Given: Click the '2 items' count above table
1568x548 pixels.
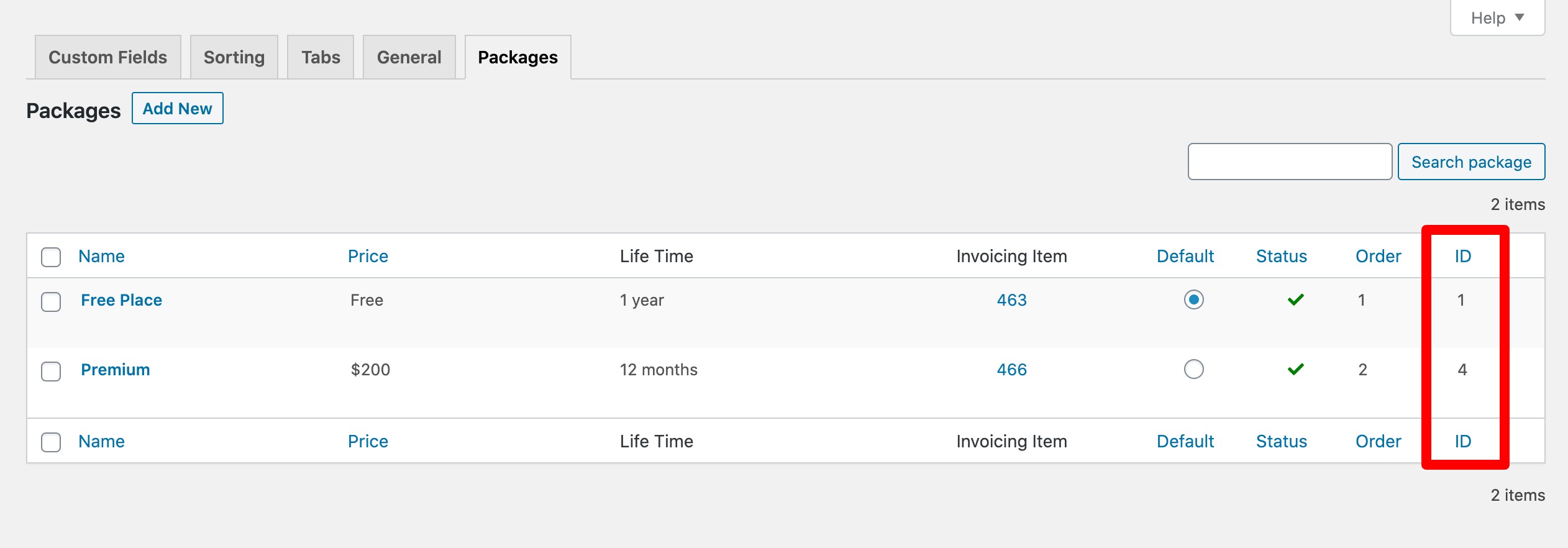Looking at the screenshot, I should (1518, 204).
